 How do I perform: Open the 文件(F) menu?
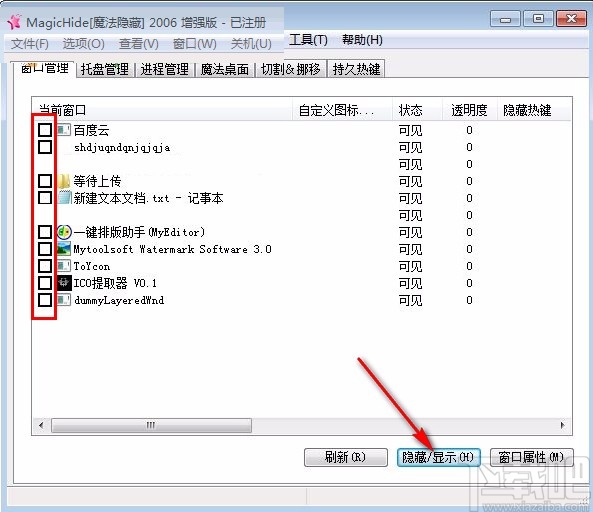coord(29,44)
